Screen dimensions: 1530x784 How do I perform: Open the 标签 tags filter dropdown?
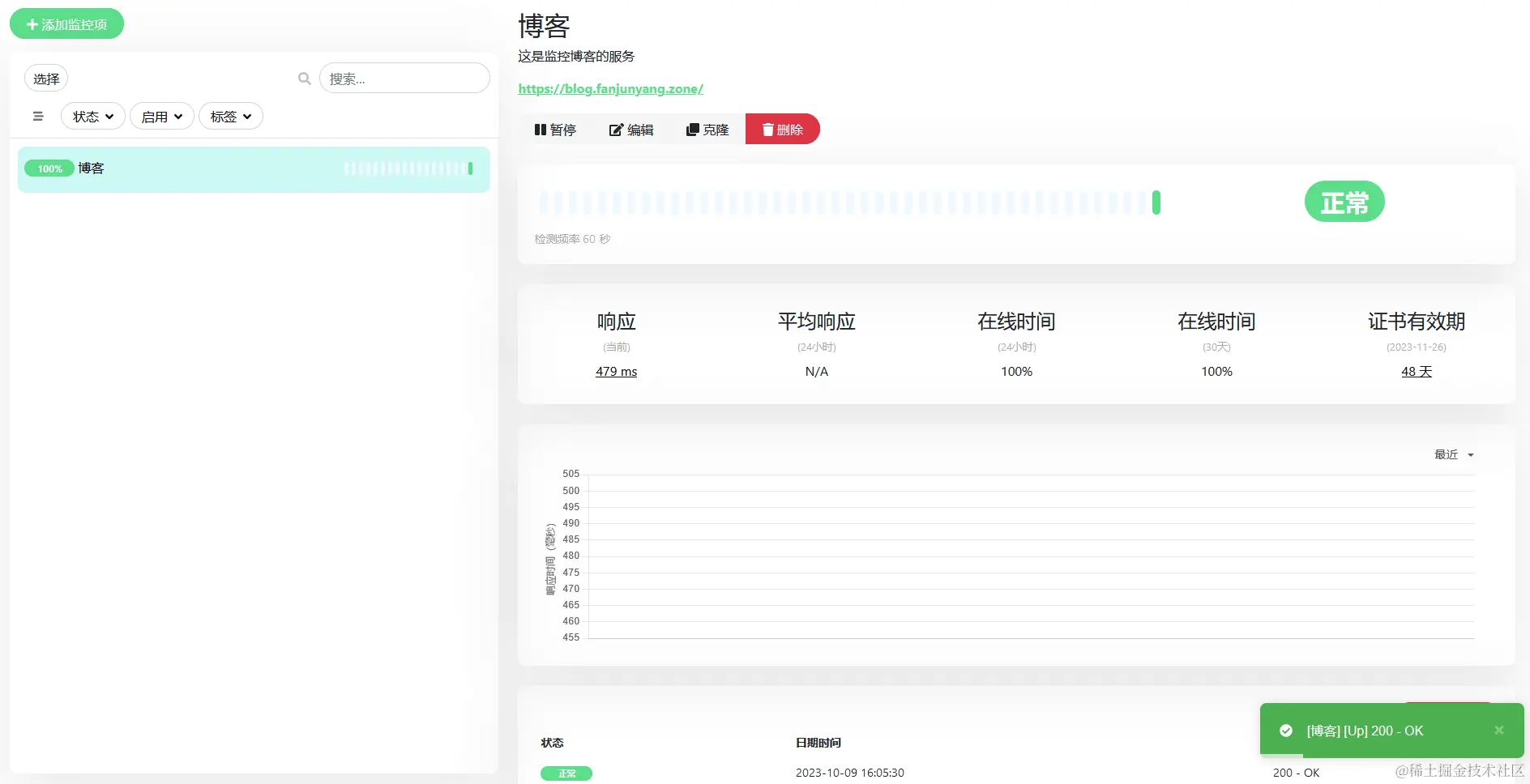pos(231,117)
